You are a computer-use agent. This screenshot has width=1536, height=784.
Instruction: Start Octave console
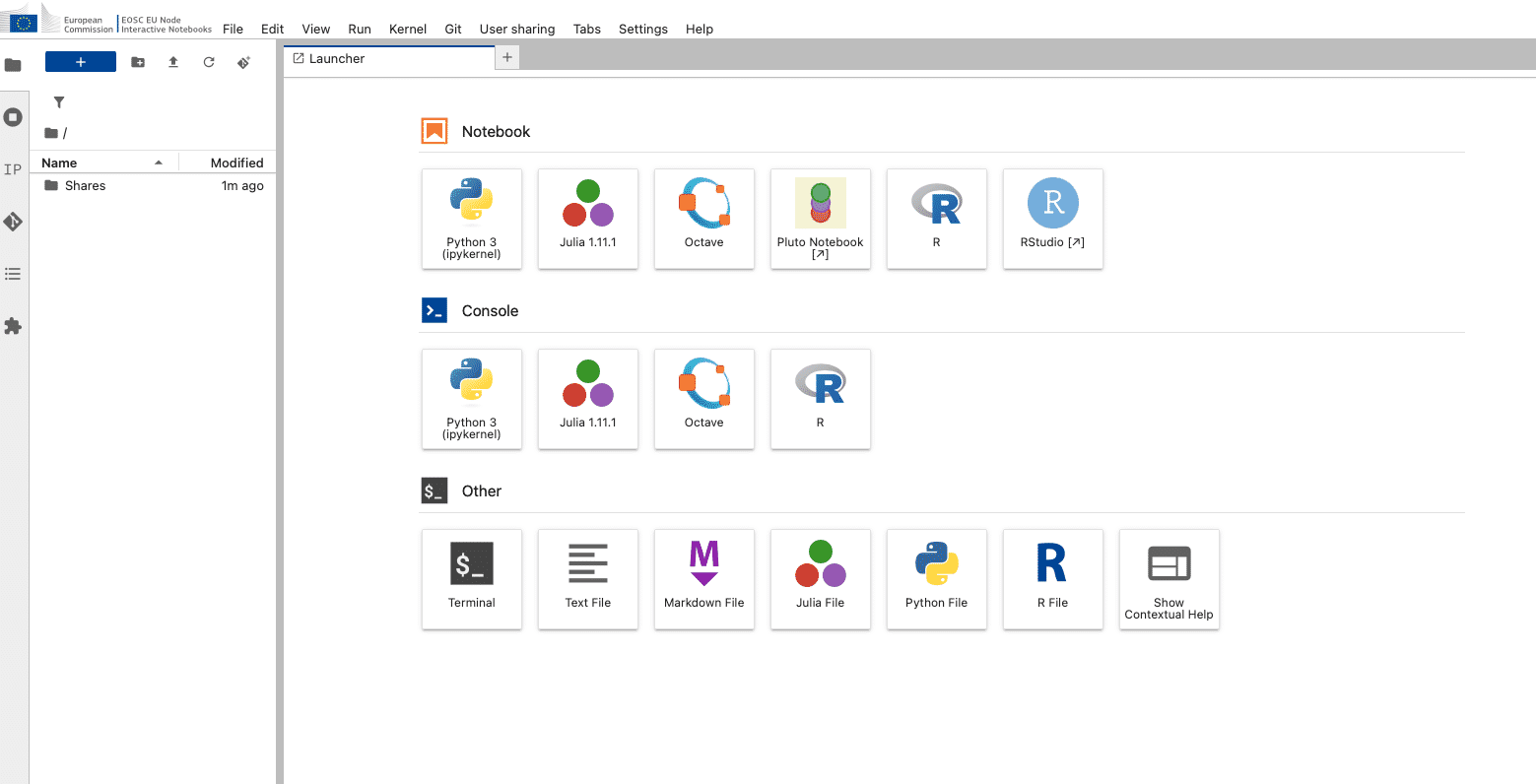[704, 399]
